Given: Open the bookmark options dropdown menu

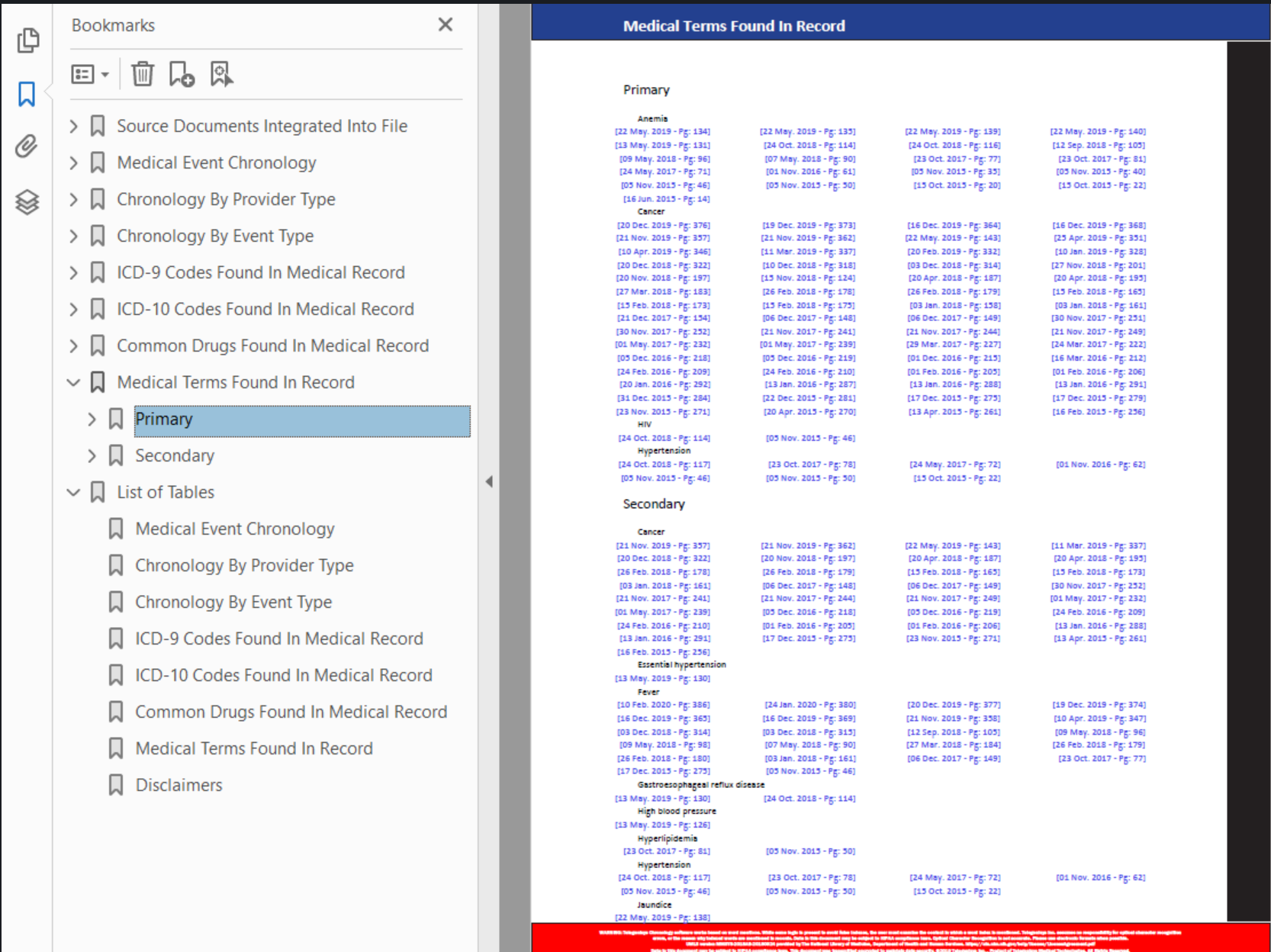Looking at the screenshot, I should pos(90,74).
